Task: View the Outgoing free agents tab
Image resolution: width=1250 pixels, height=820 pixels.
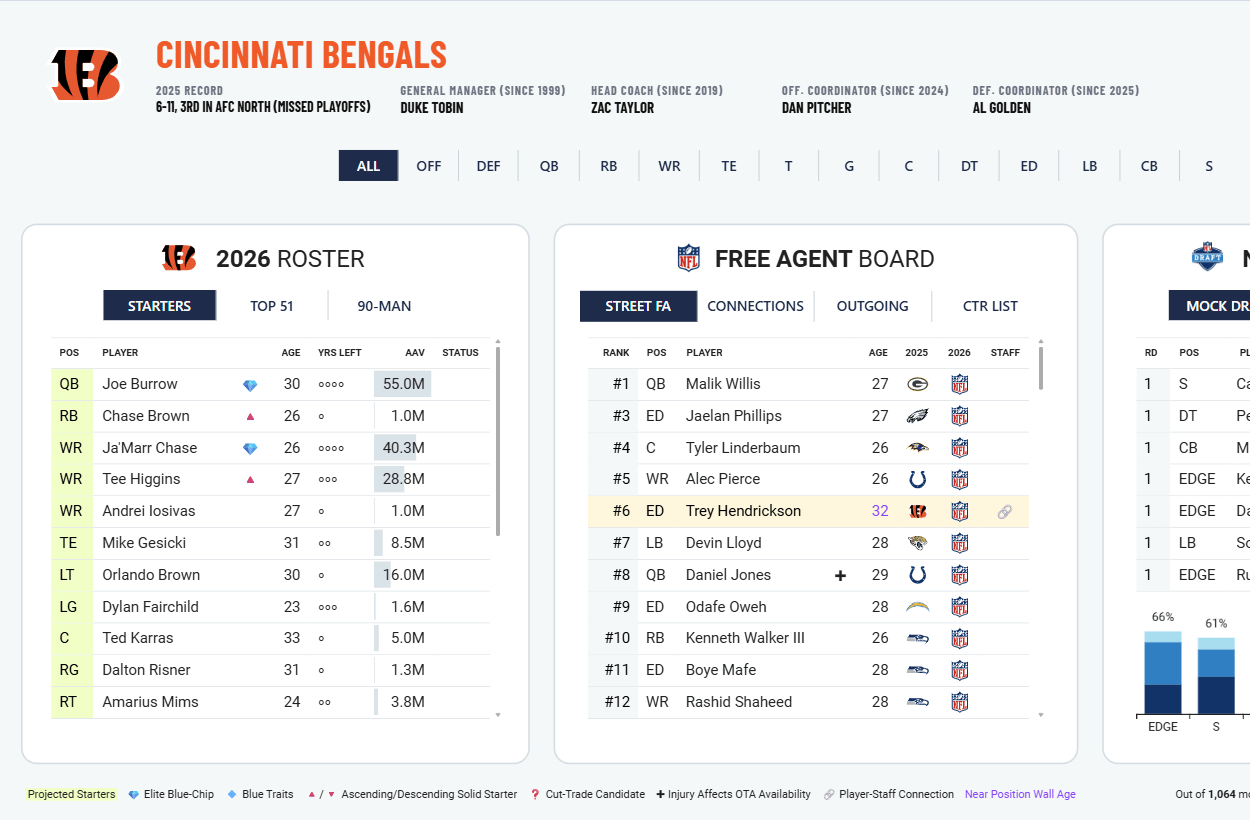Action: click(x=873, y=306)
